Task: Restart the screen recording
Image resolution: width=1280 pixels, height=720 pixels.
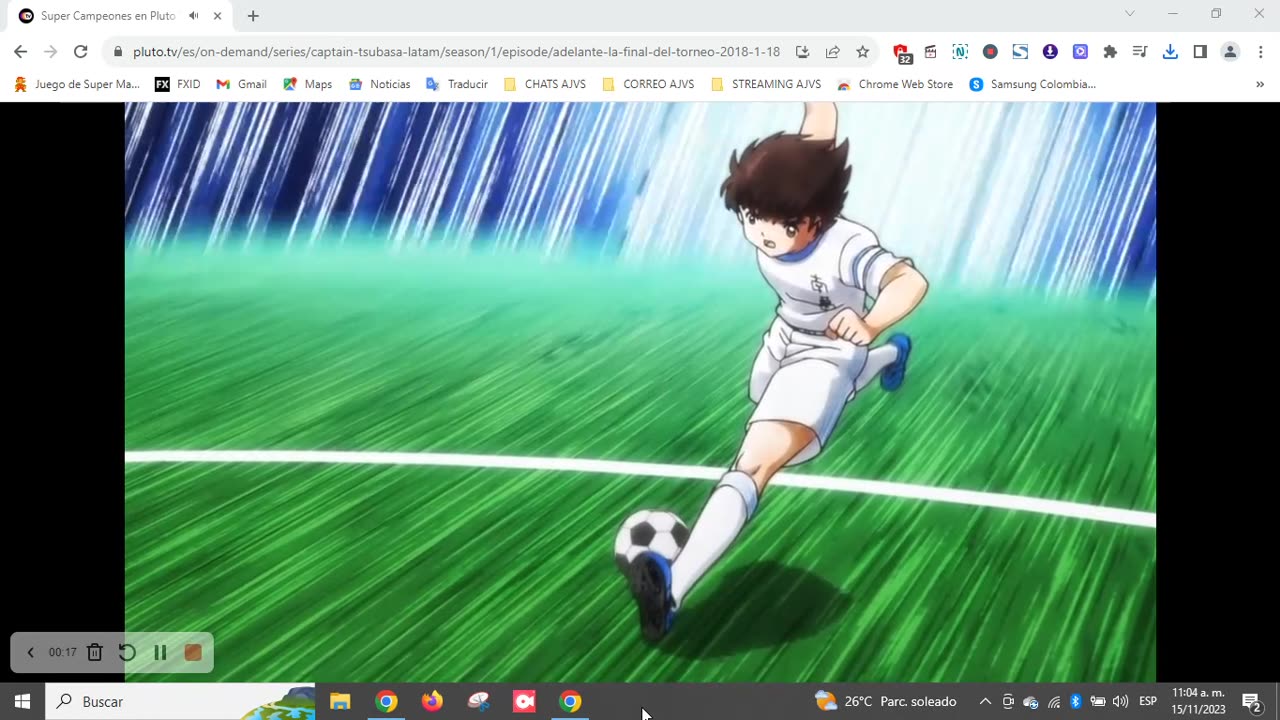Action: coord(127,652)
